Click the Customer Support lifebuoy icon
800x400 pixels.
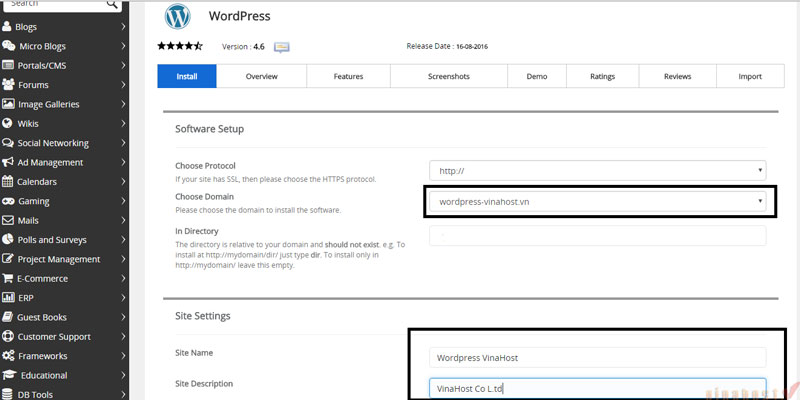8,336
